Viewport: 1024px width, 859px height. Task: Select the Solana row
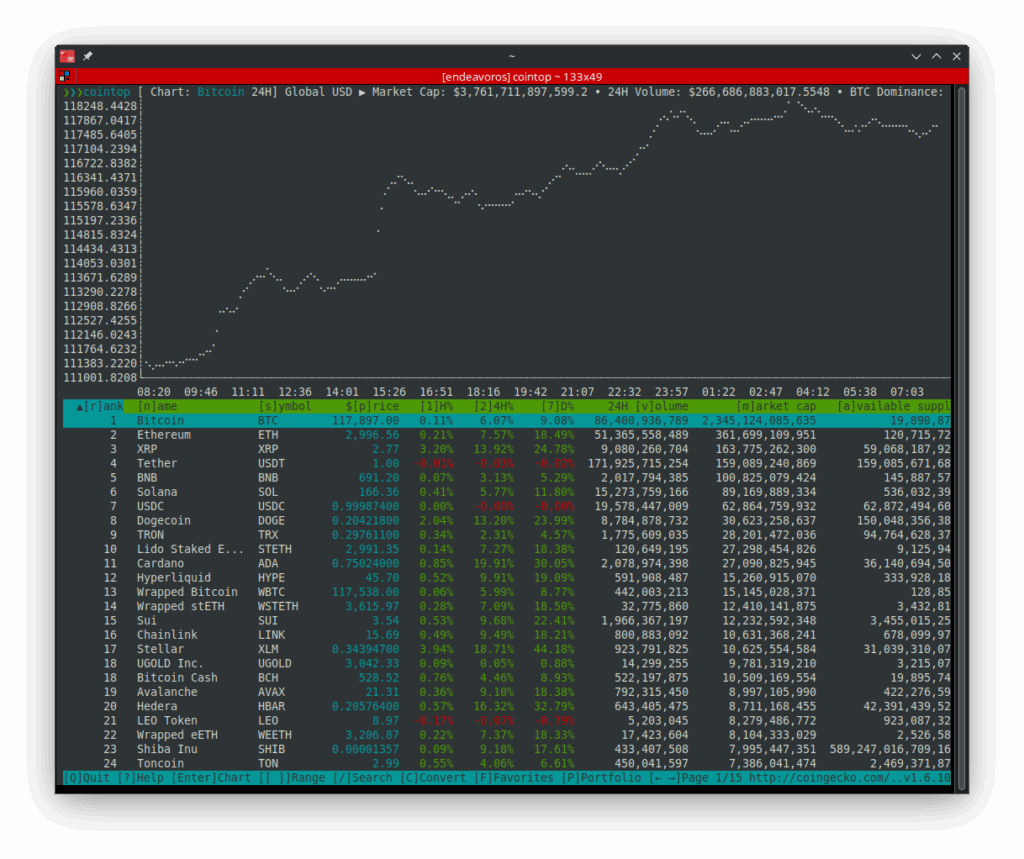pos(507,493)
